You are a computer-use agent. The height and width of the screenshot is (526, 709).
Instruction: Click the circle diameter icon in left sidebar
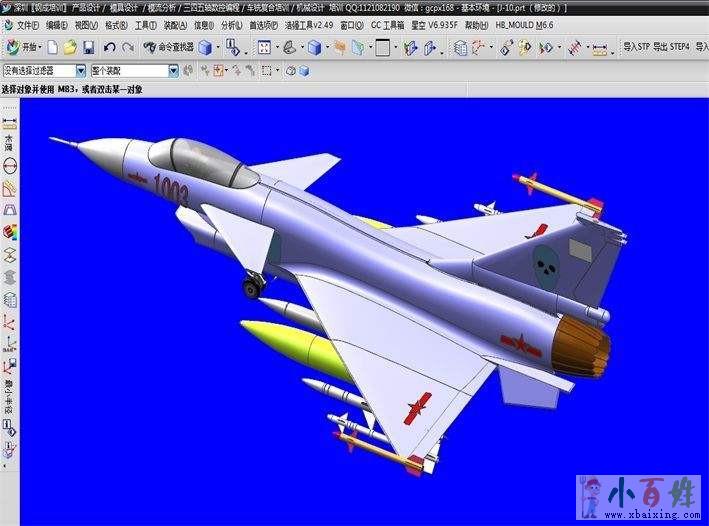coord(10,166)
